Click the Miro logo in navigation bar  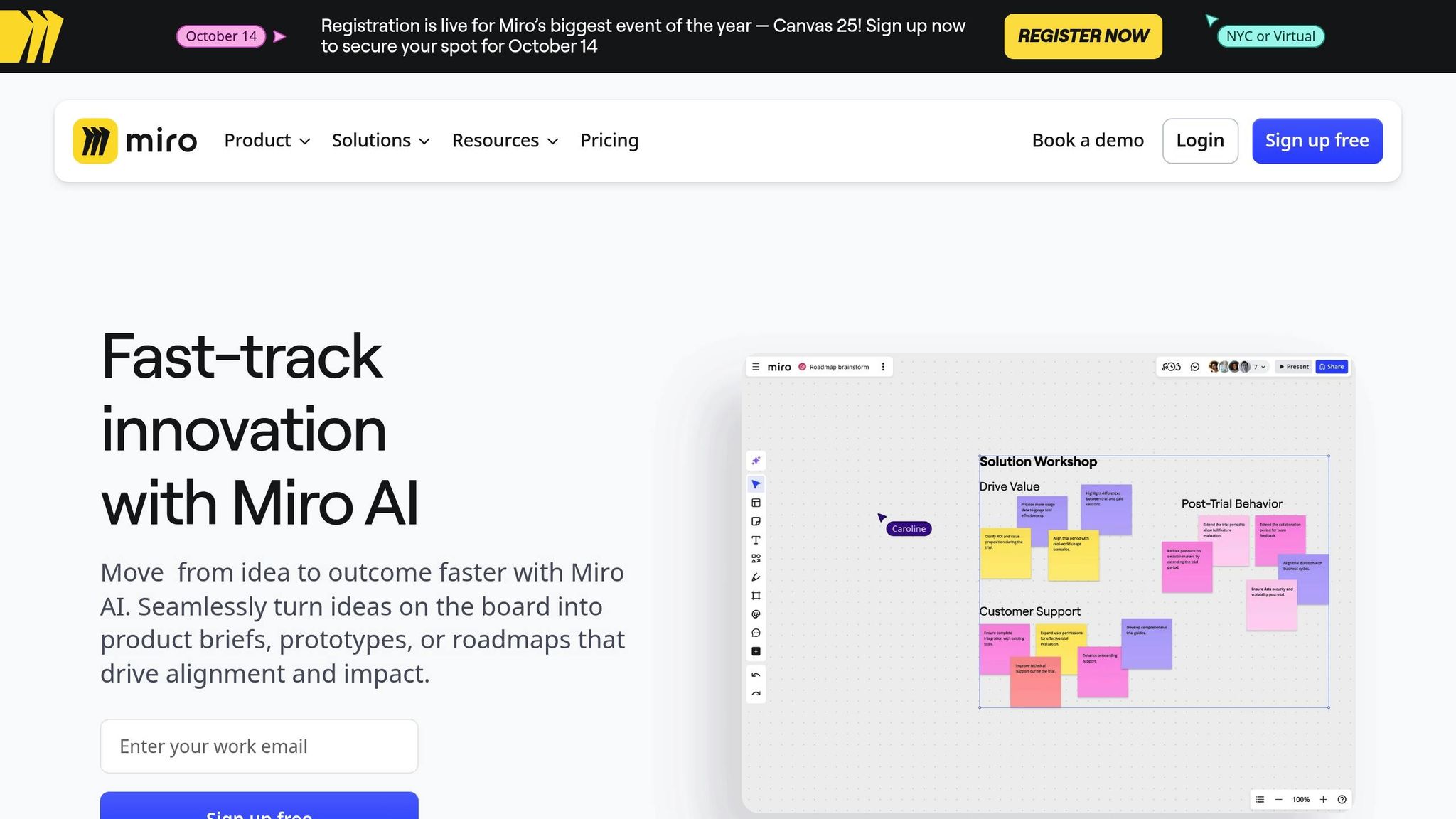point(135,141)
